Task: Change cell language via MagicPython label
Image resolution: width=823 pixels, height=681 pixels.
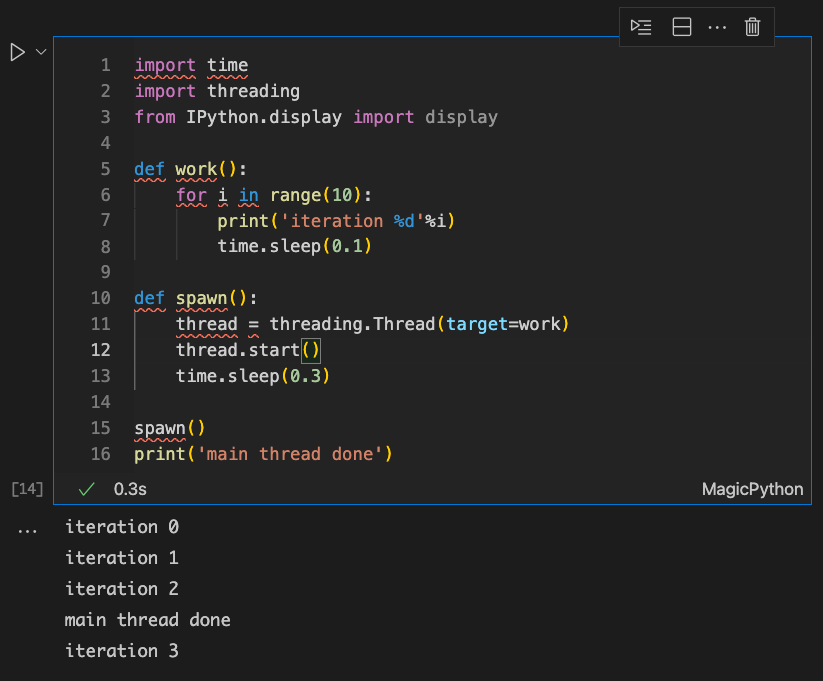Action: pyautogui.click(x=752, y=489)
